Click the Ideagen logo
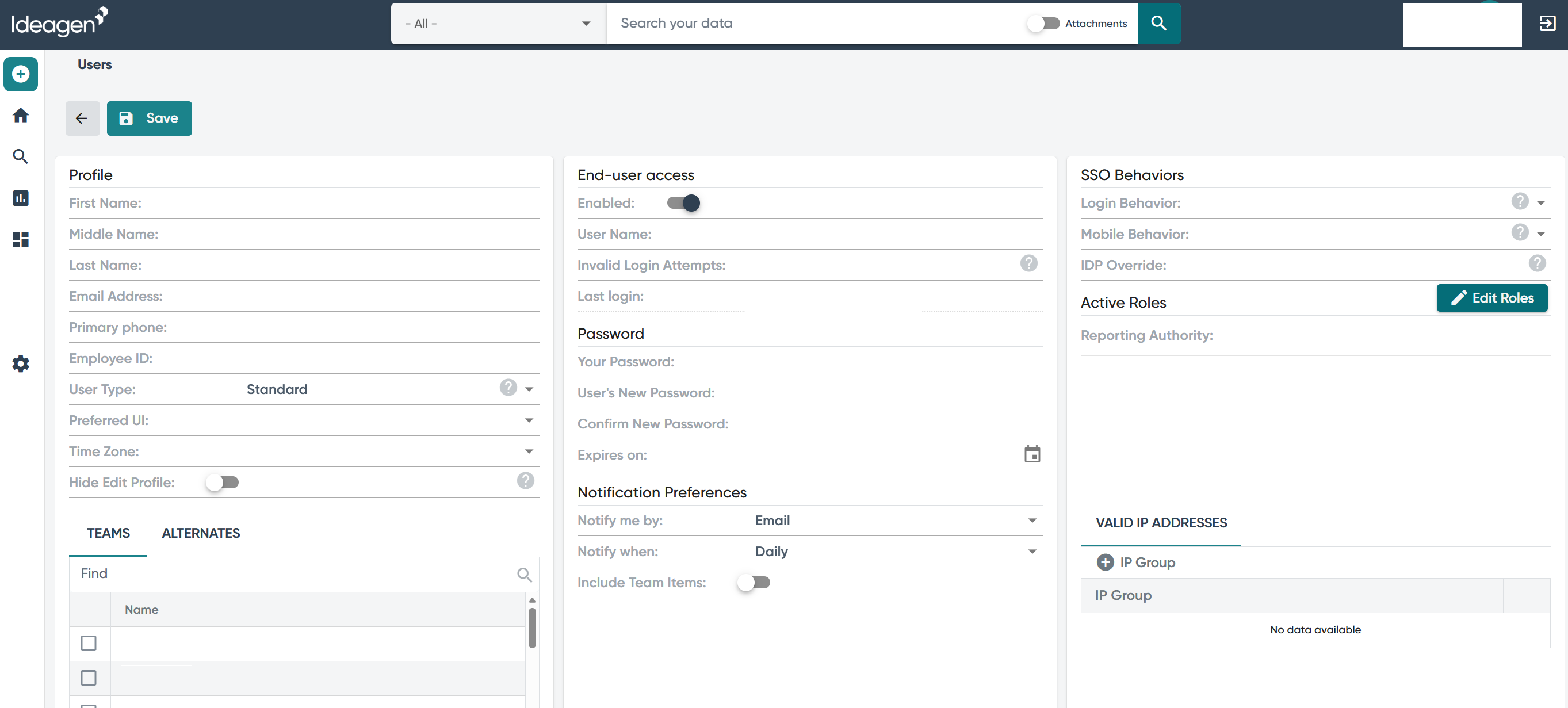 60,22
